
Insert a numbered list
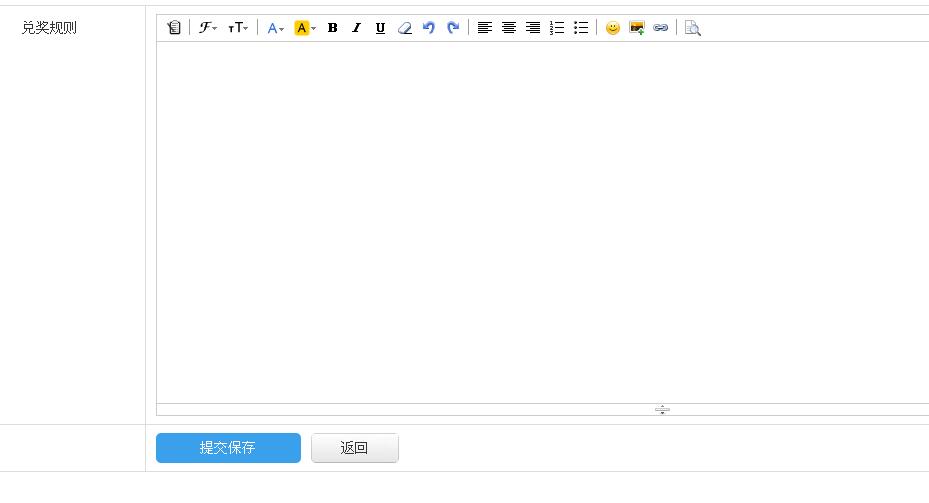557,28
